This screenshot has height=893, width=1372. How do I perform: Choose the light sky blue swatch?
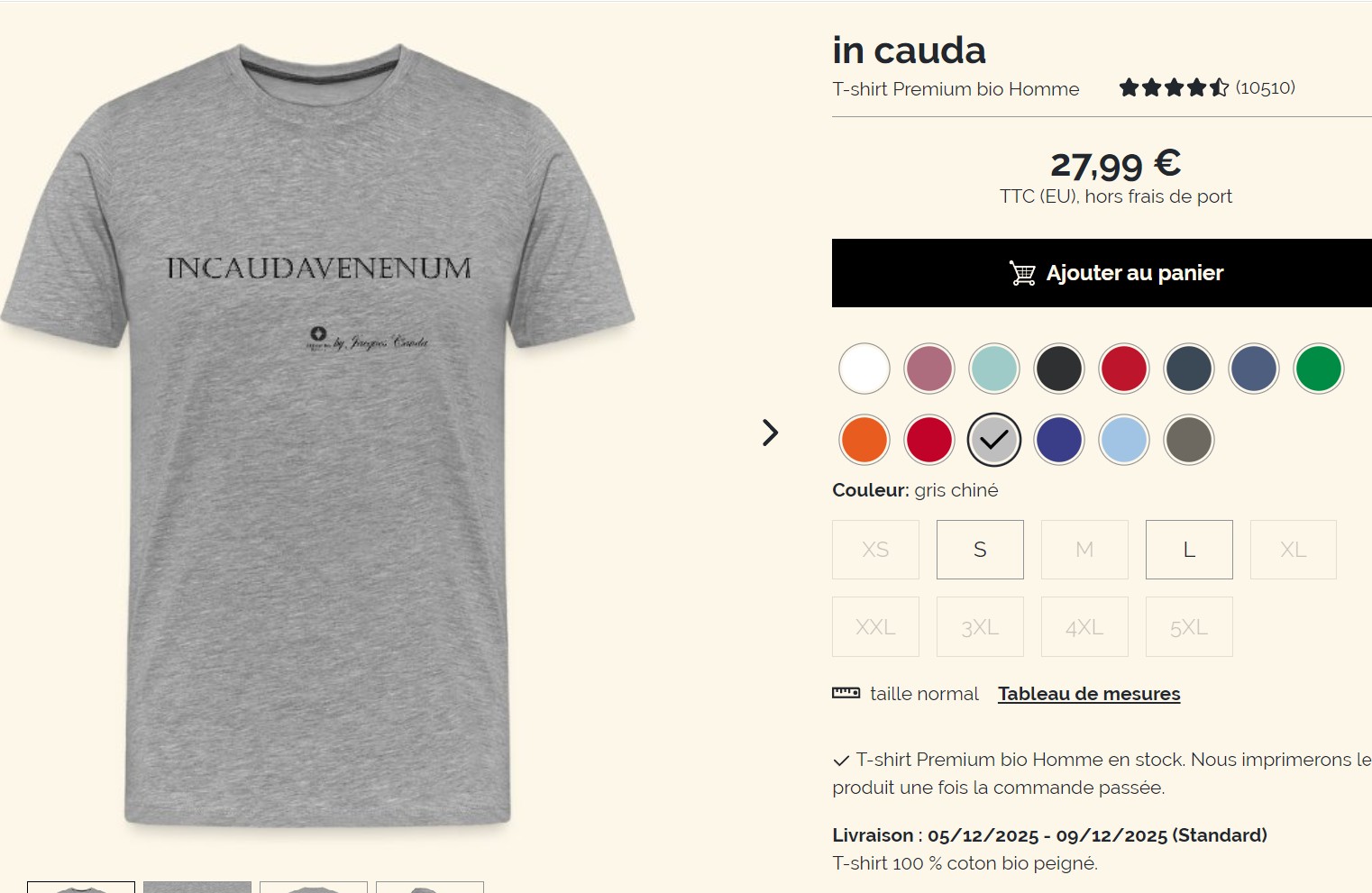[x=1124, y=440]
